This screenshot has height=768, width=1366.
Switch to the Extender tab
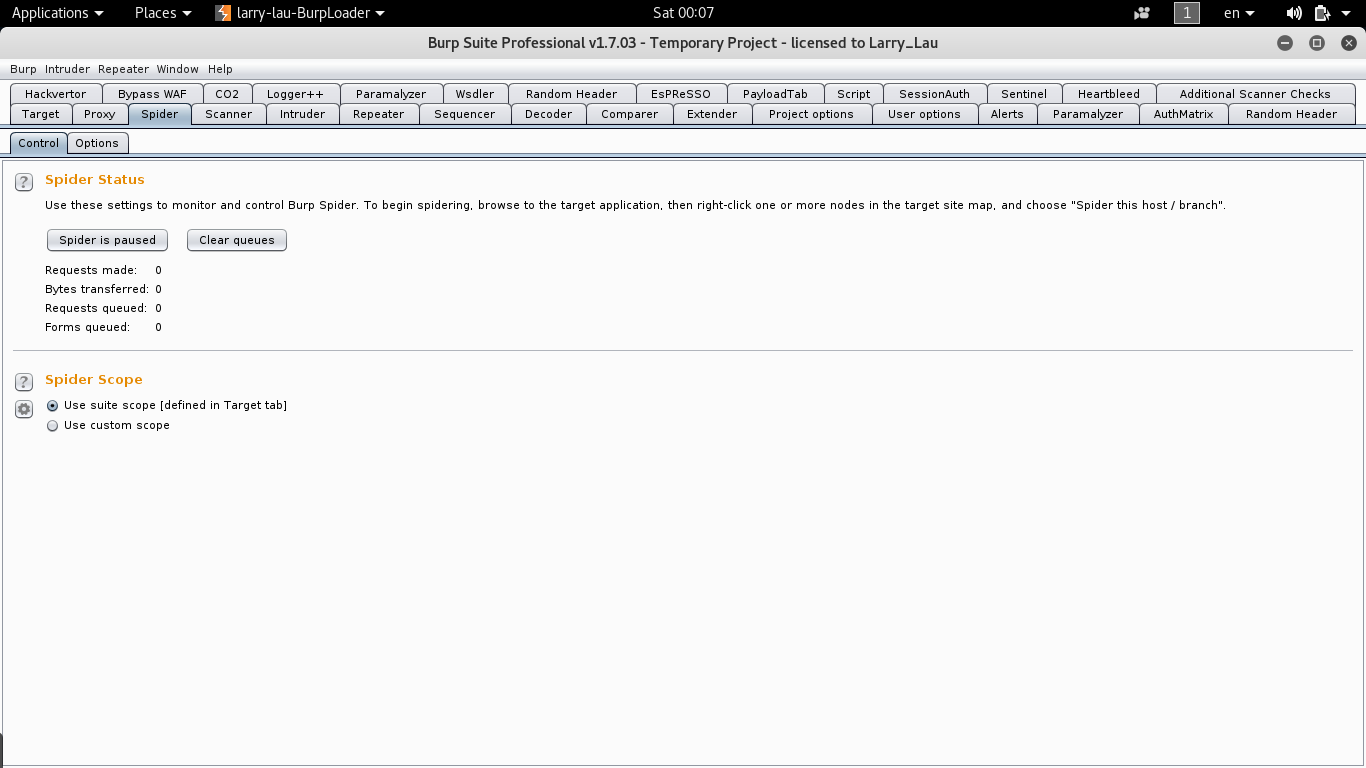(712, 114)
